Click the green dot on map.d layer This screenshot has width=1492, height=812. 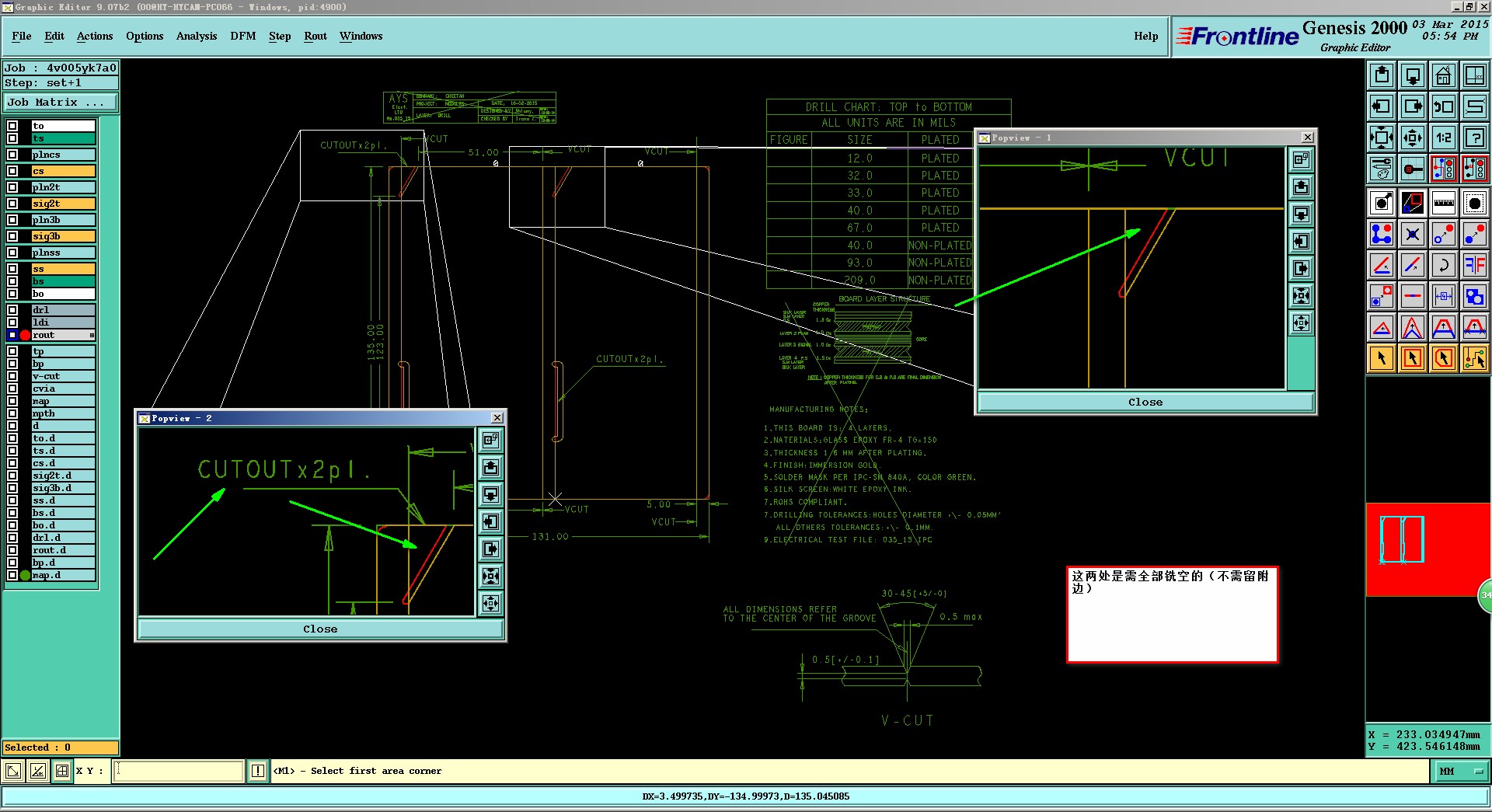click(x=25, y=575)
